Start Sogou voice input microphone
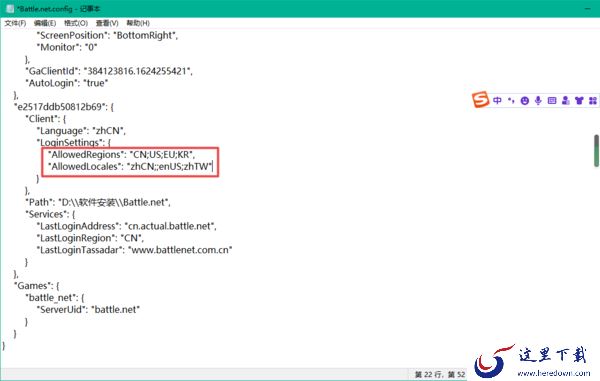This screenshot has width=600, height=381. click(x=538, y=100)
